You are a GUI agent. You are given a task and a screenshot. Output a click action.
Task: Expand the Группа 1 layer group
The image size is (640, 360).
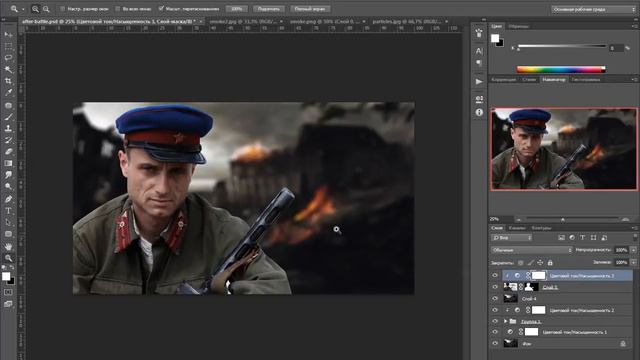point(506,321)
